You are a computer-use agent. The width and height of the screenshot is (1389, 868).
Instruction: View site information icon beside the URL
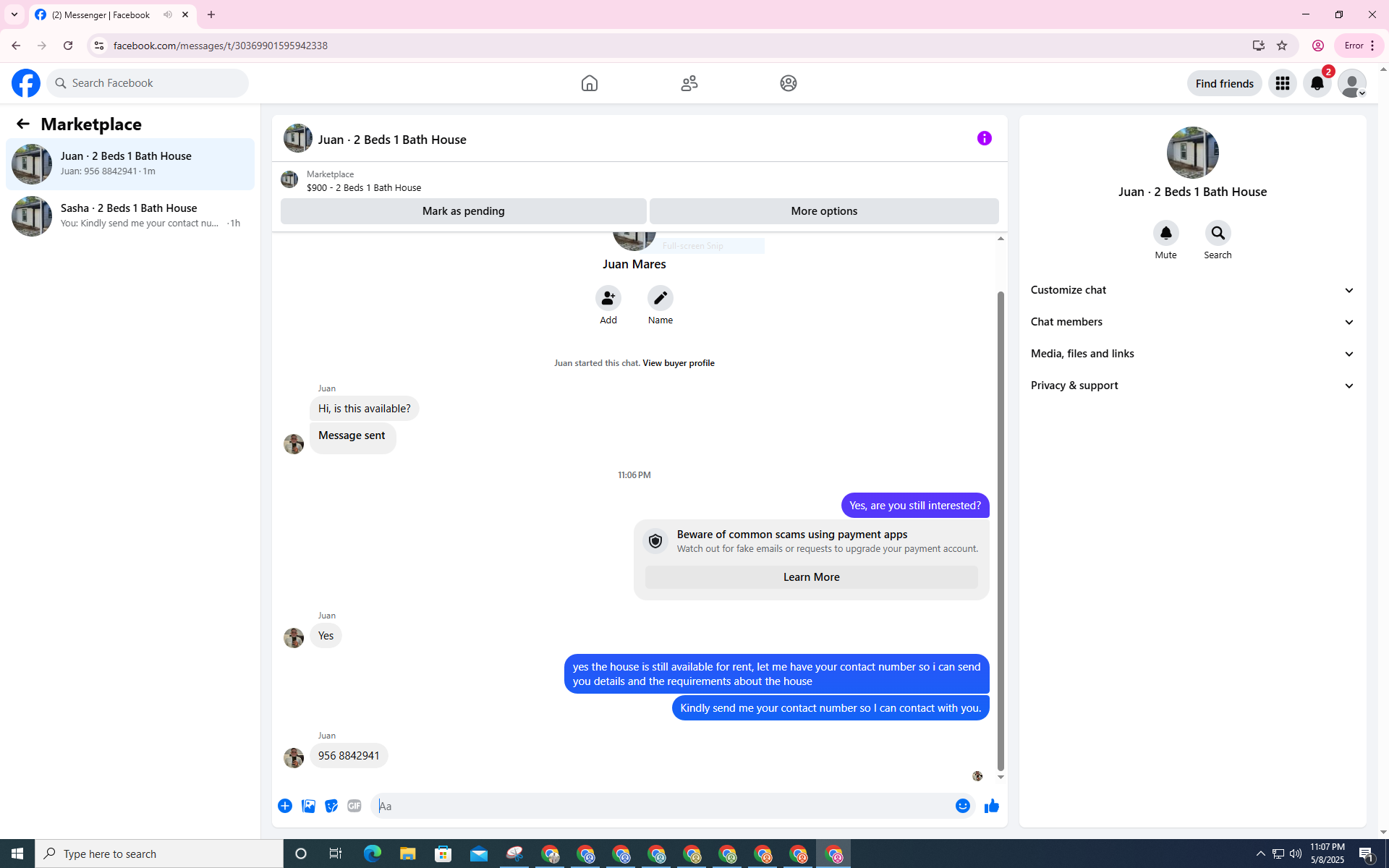point(99,46)
